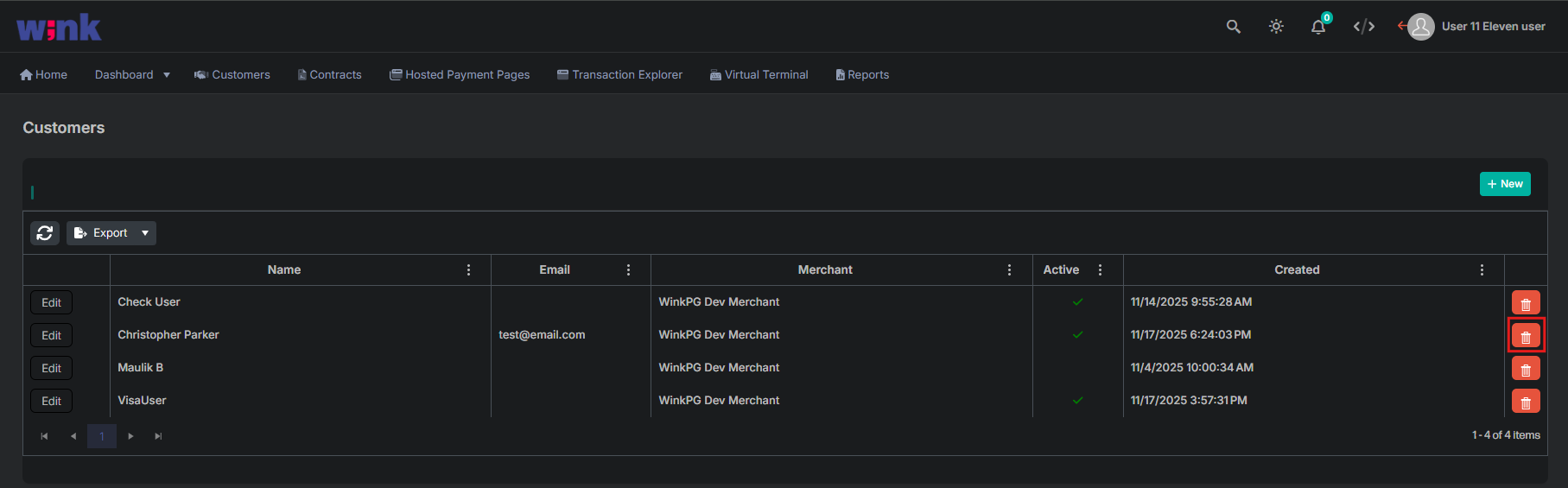1568x488 pixels.
Task: Open the Contracts menu item
Action: (330, 75)
